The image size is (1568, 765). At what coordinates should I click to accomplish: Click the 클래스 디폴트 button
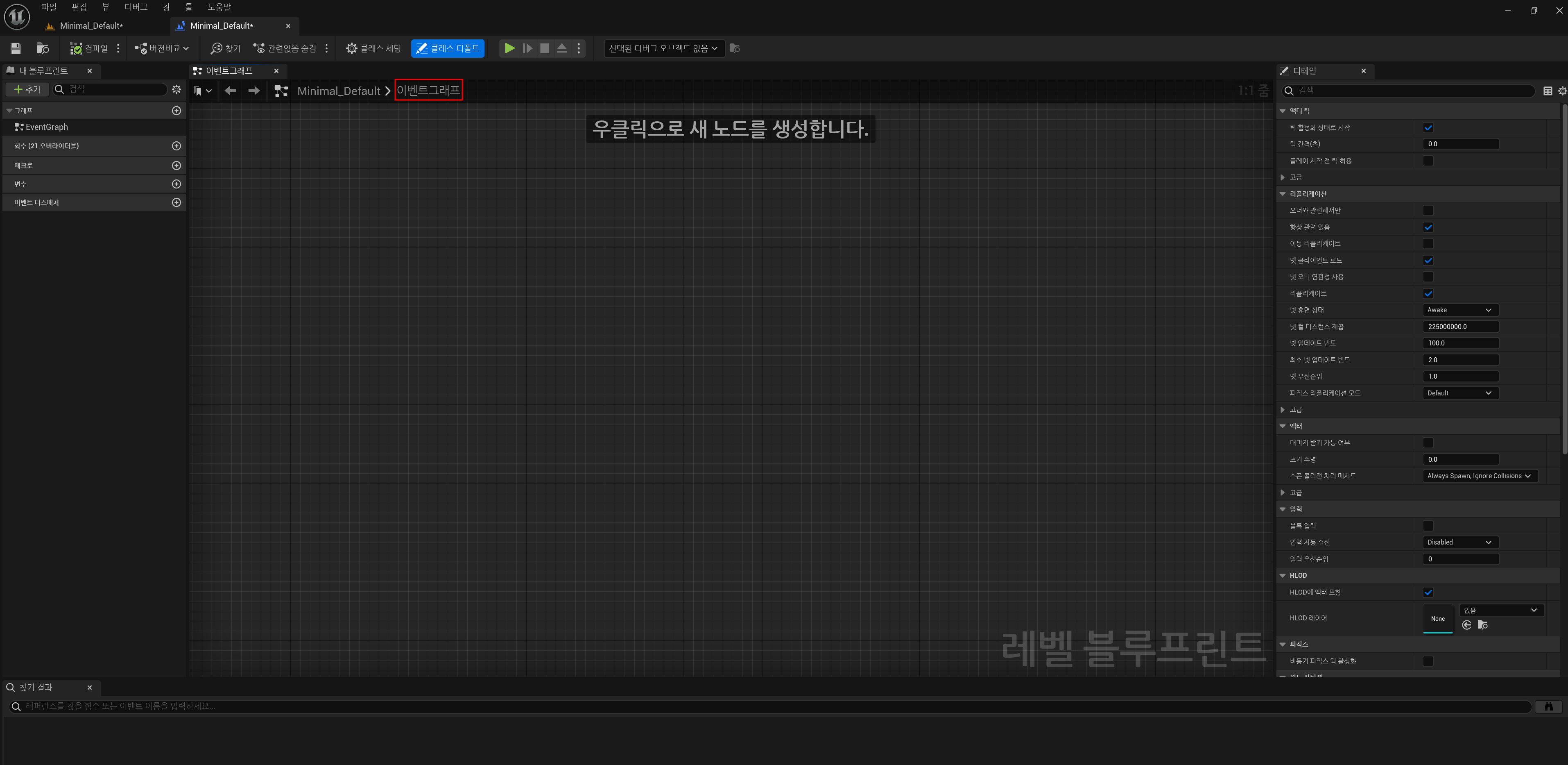coord(448,48)
